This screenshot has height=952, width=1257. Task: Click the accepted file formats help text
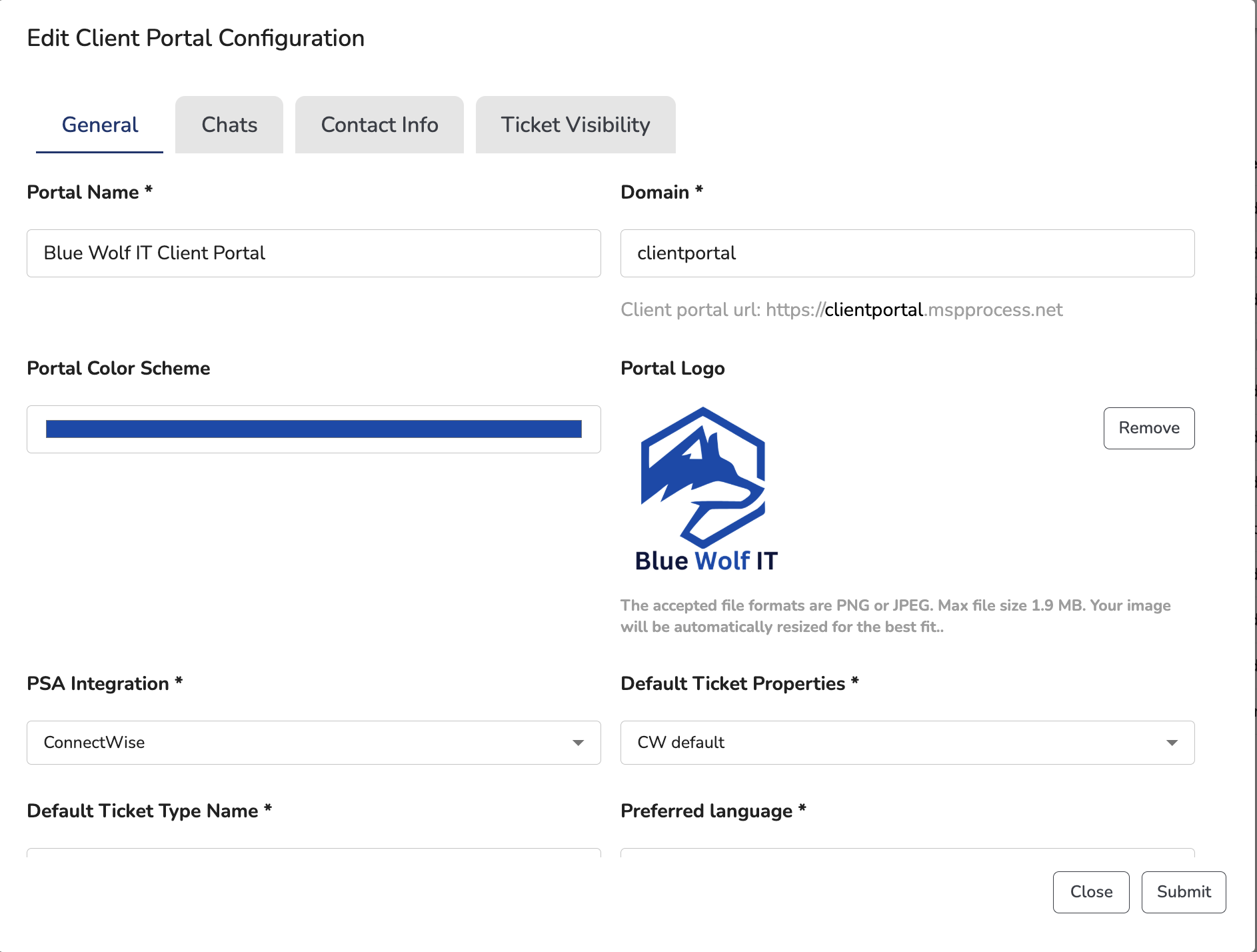point(895,616)
